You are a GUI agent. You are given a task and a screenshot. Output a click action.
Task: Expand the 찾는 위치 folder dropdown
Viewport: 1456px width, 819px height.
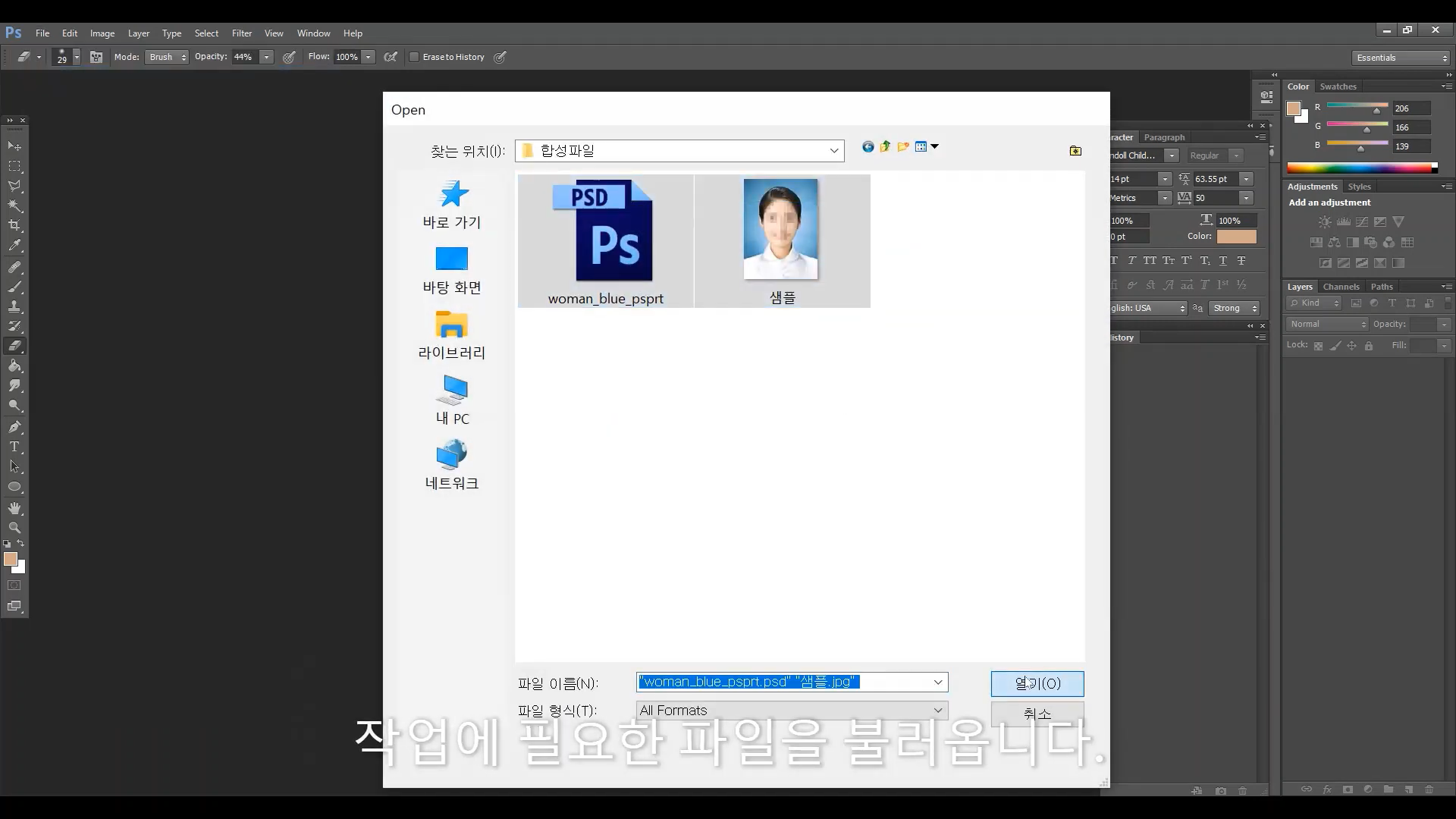coord(834,151)
